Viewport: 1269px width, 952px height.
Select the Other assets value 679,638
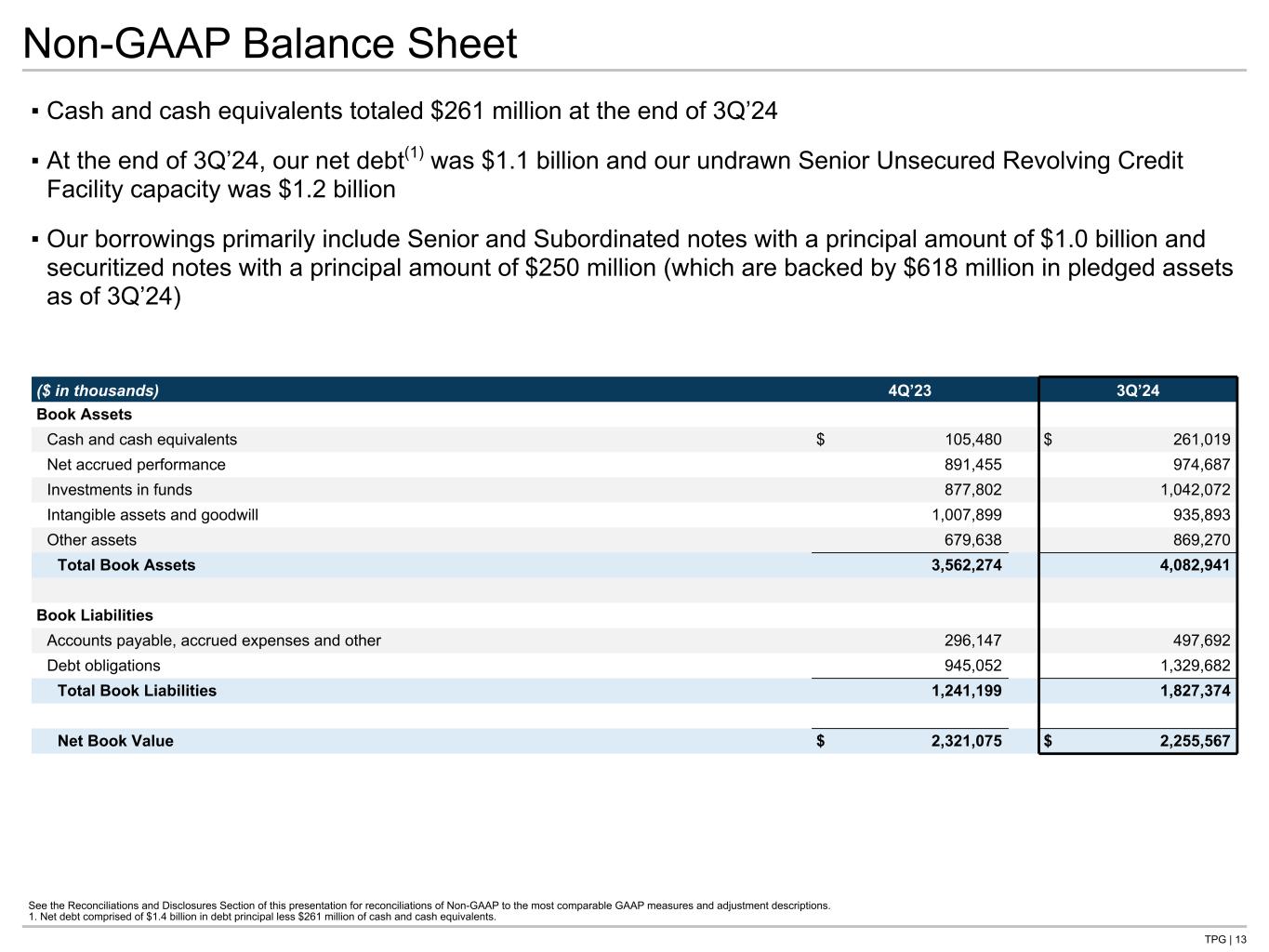967,540
